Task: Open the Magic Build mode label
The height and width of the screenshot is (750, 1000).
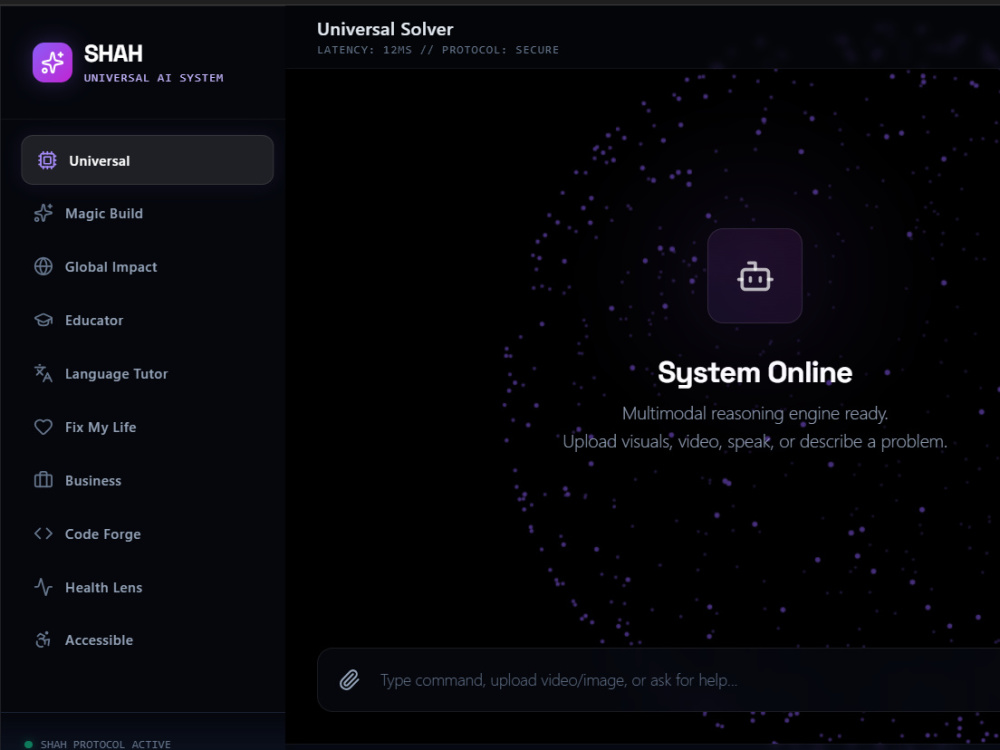Action: (104, 214)
